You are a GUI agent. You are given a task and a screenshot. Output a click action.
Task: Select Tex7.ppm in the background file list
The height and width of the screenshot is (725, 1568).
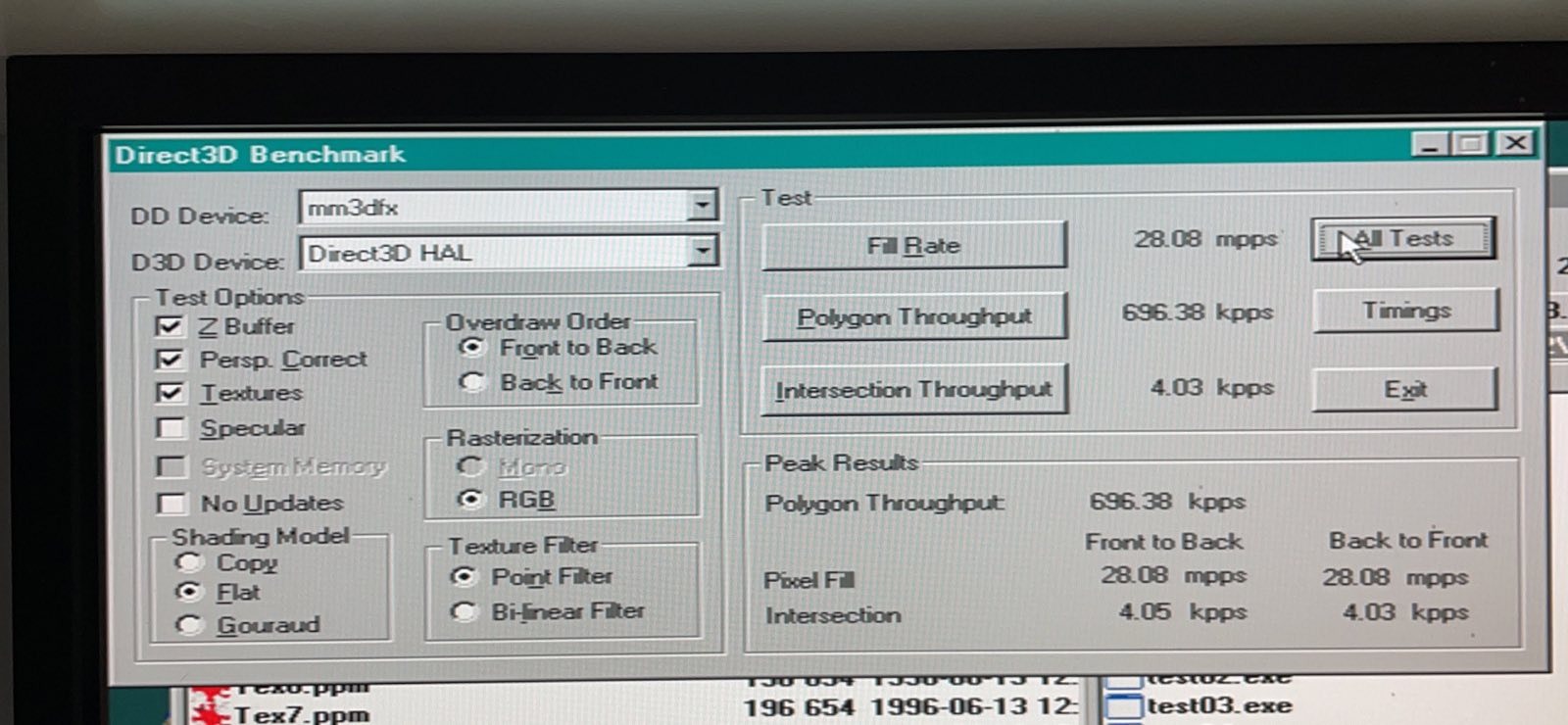[x=301, y=714]
